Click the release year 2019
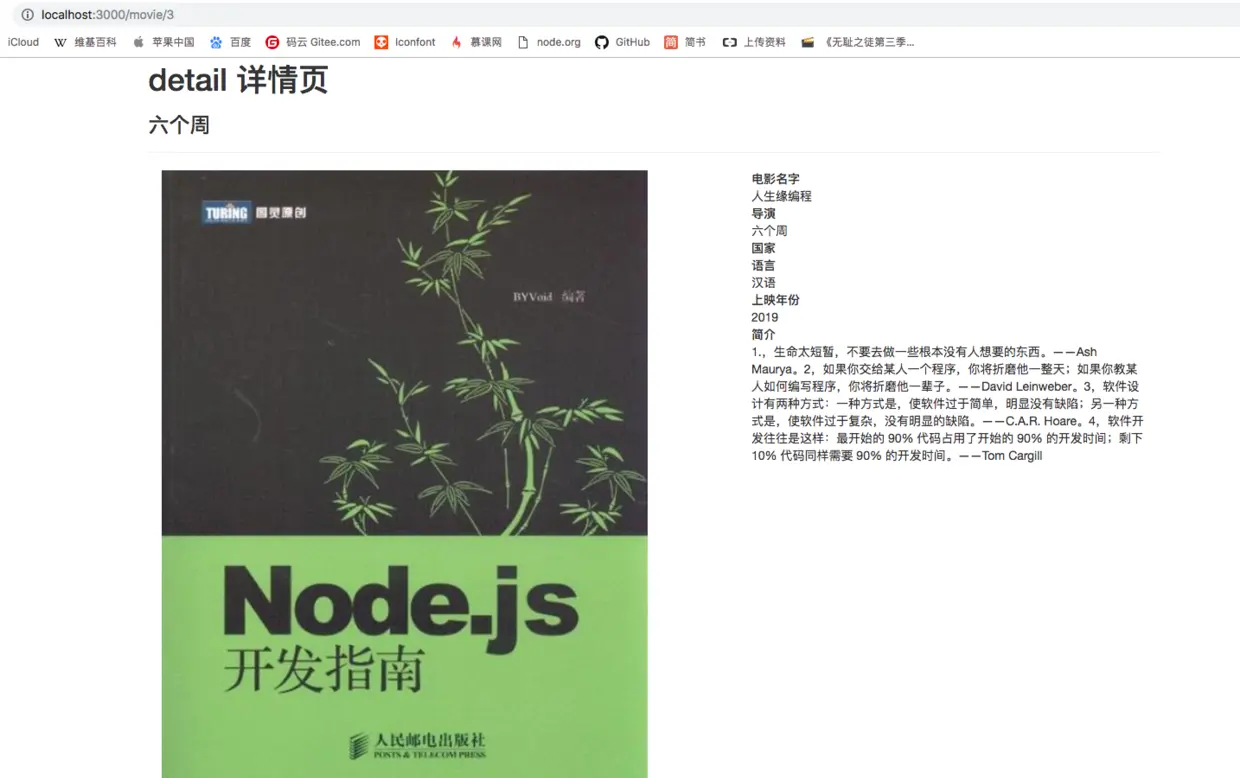Screen dimensions: 1240x778 [765, 317]
